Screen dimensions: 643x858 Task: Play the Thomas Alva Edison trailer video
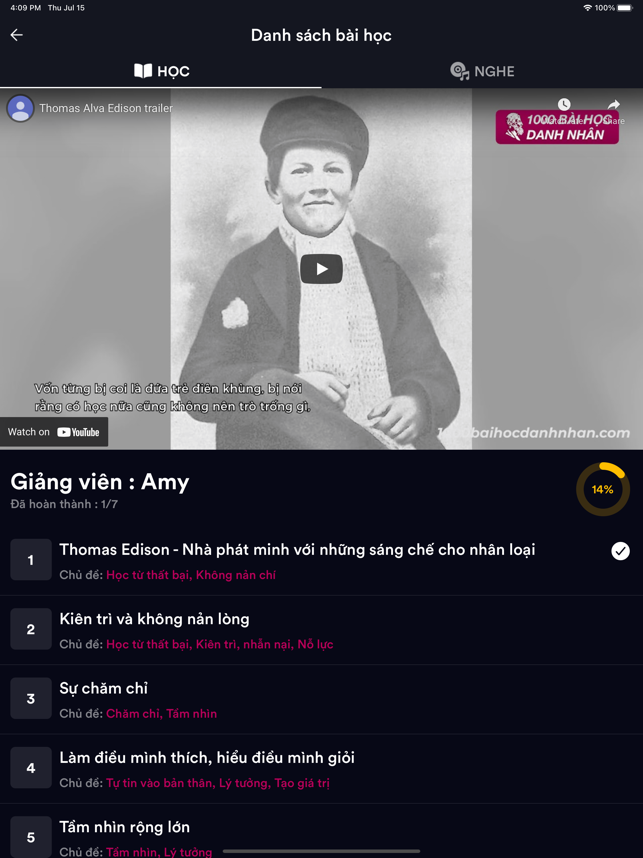(x=321, y=269)
